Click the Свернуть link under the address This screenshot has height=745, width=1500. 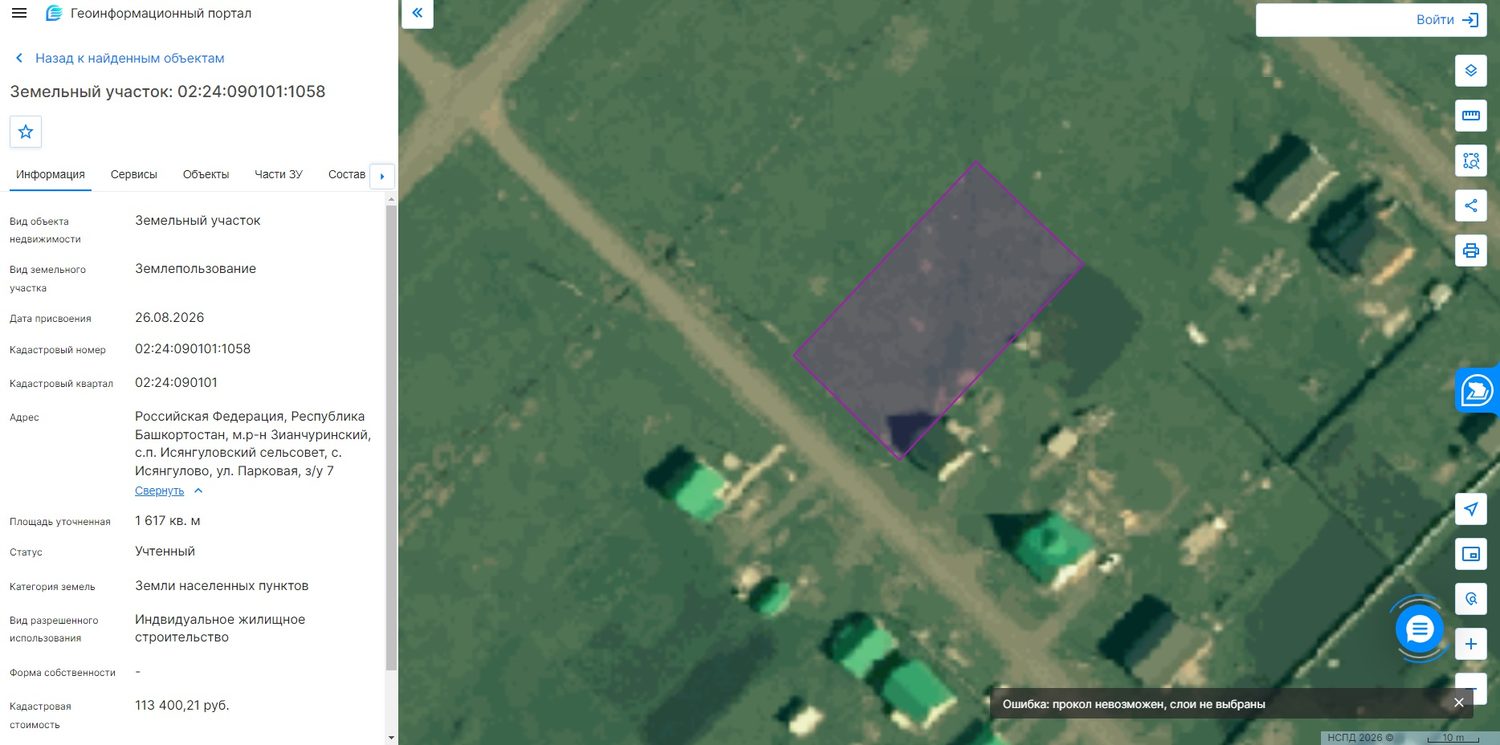click(x=160, y=491)
